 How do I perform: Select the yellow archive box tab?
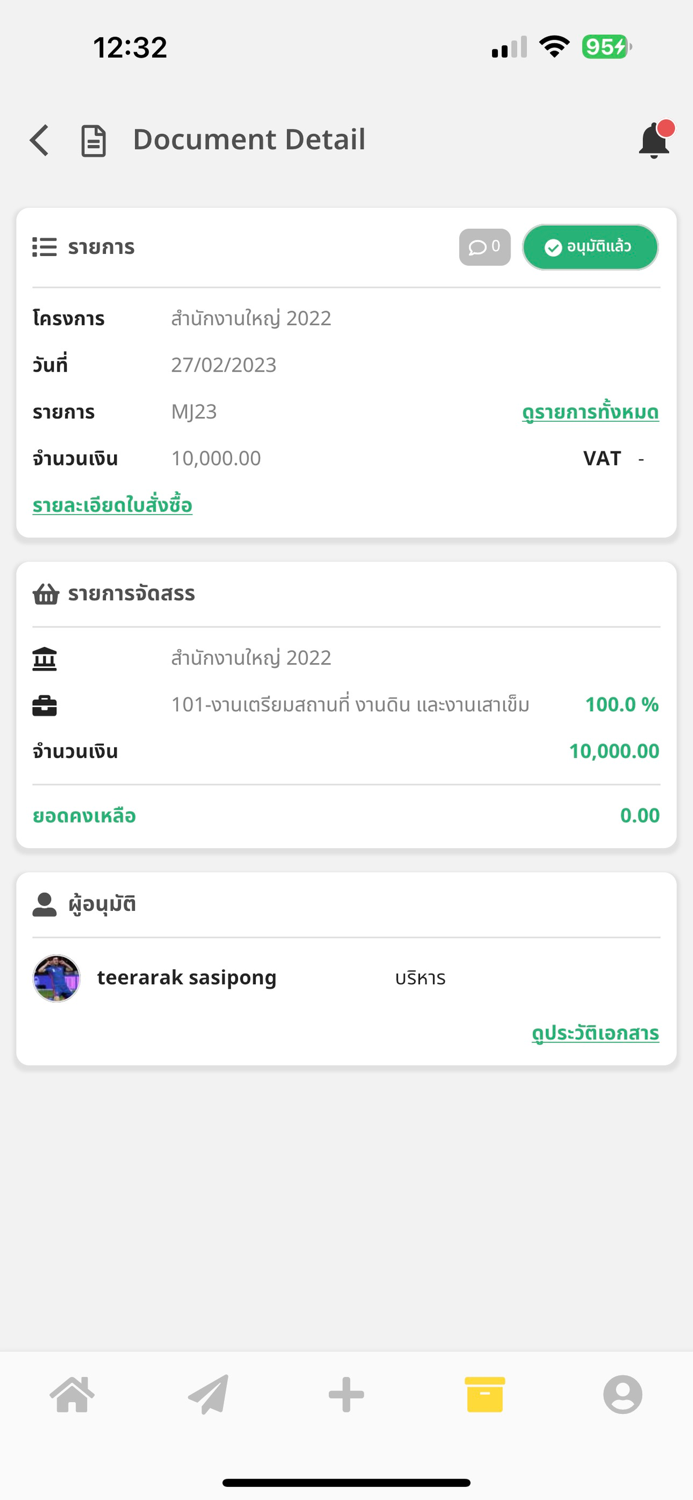(484, 1394)
